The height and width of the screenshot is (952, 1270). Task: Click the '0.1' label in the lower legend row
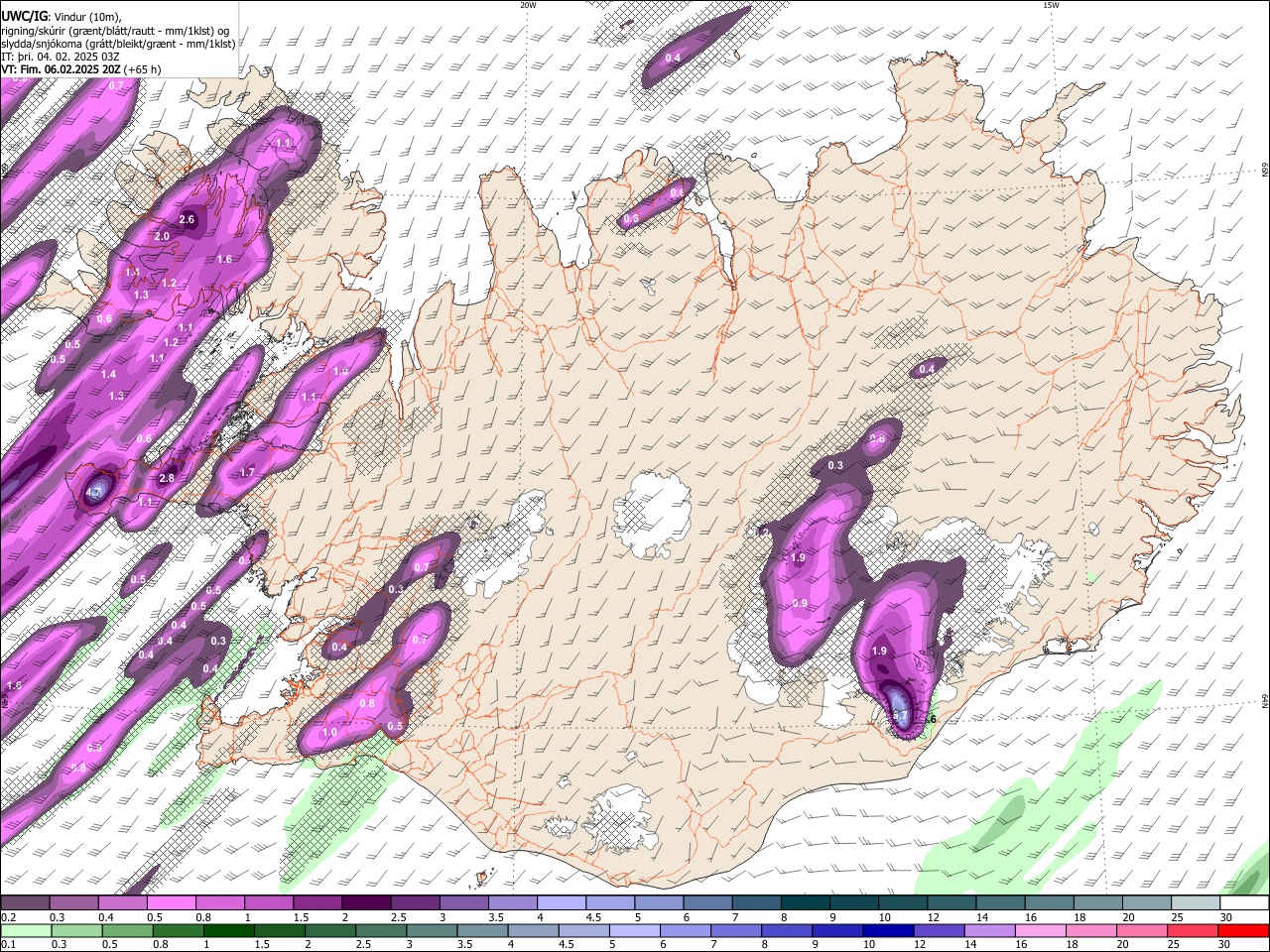click(x=7, y=945)
